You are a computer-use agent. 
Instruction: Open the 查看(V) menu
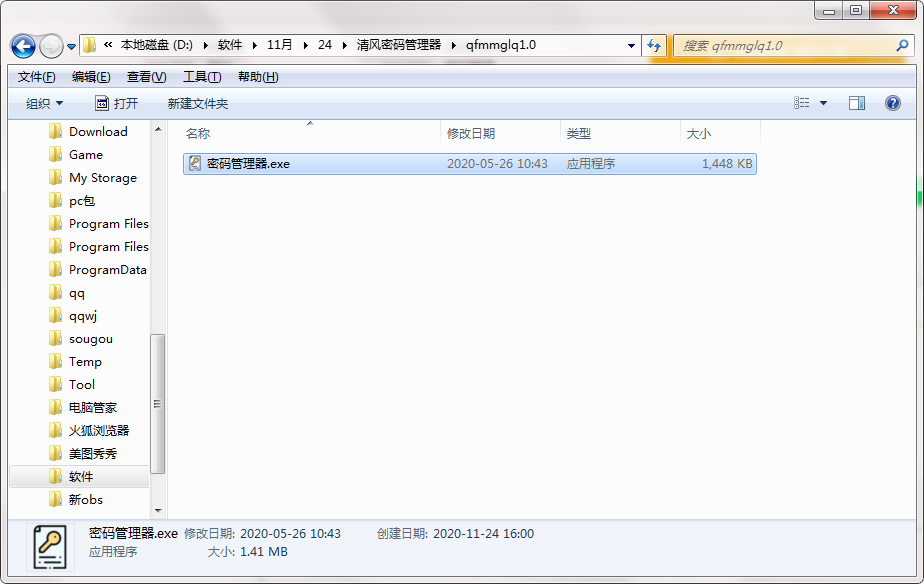(x=146, y=77)
